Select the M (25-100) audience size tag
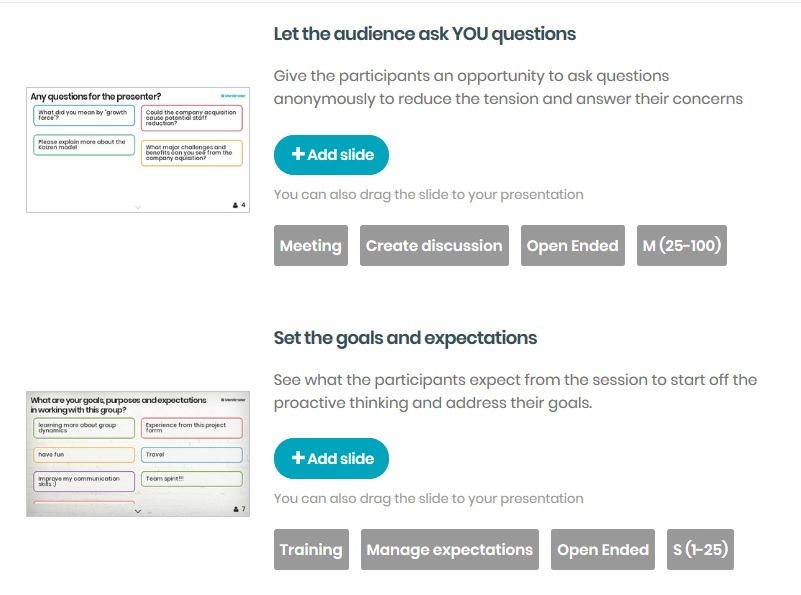Image resolution: width=801 pixels, height=595 pixels. (x=682, y=246)
